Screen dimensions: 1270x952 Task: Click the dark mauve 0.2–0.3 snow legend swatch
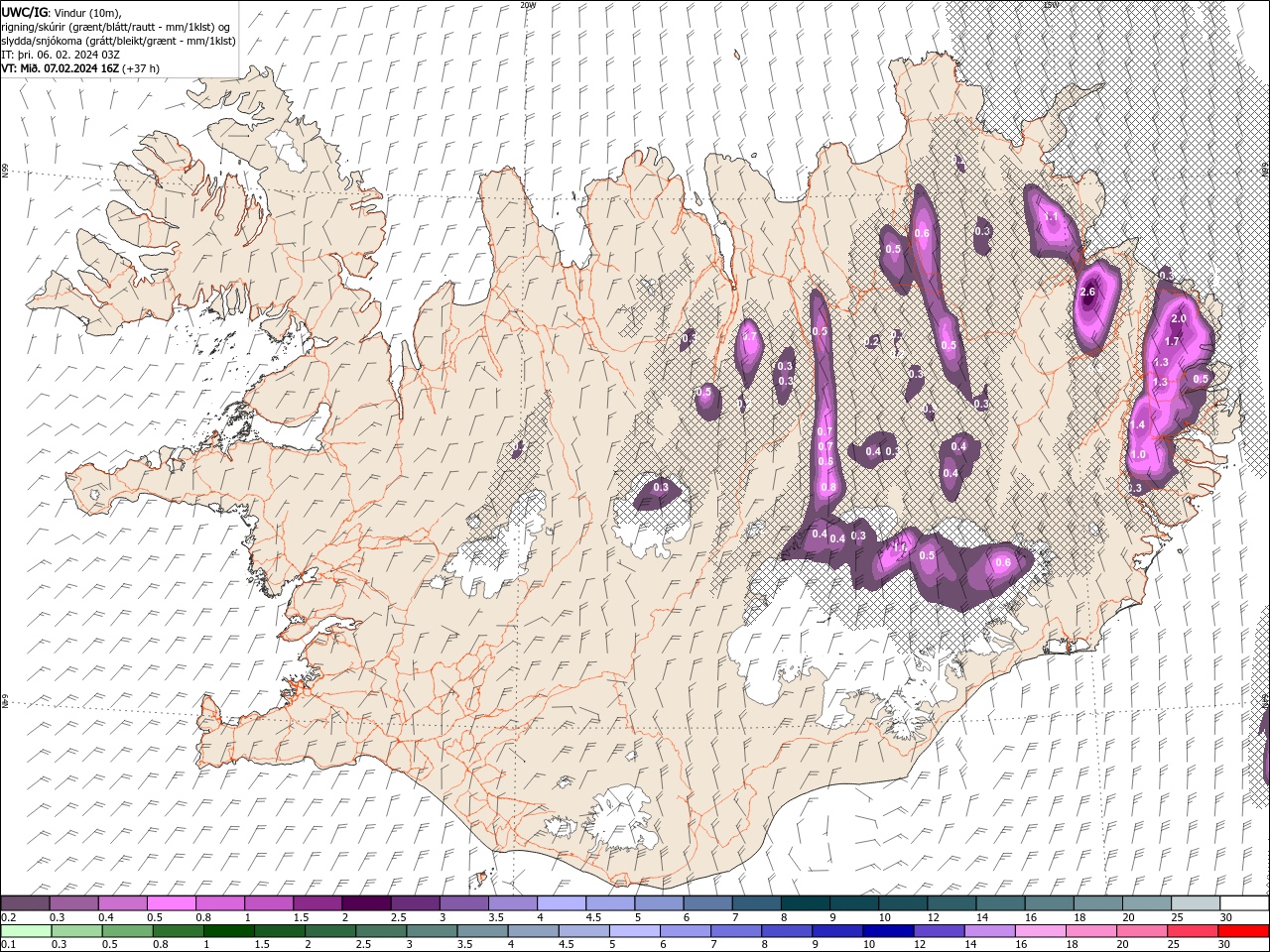[x=26, y=903]
